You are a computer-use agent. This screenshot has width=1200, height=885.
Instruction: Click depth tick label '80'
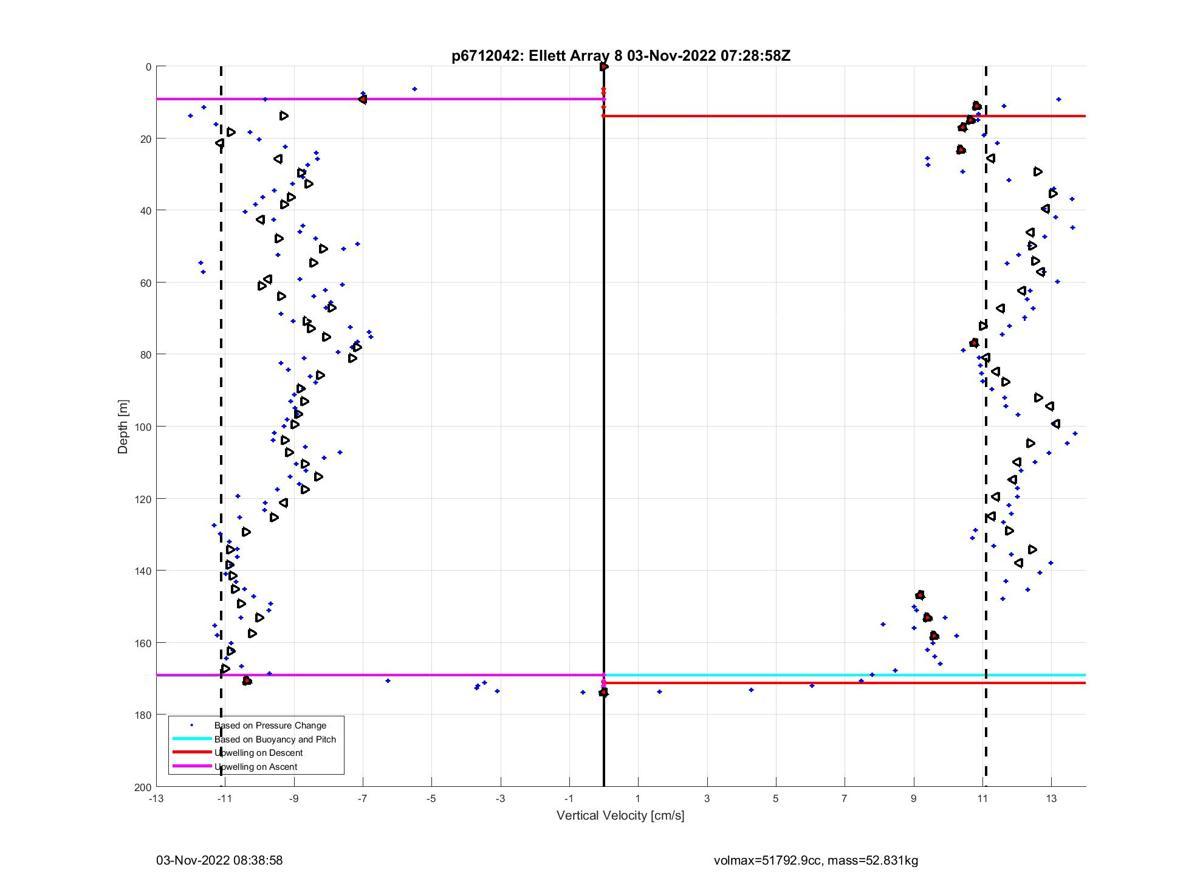tap(145, 355)
